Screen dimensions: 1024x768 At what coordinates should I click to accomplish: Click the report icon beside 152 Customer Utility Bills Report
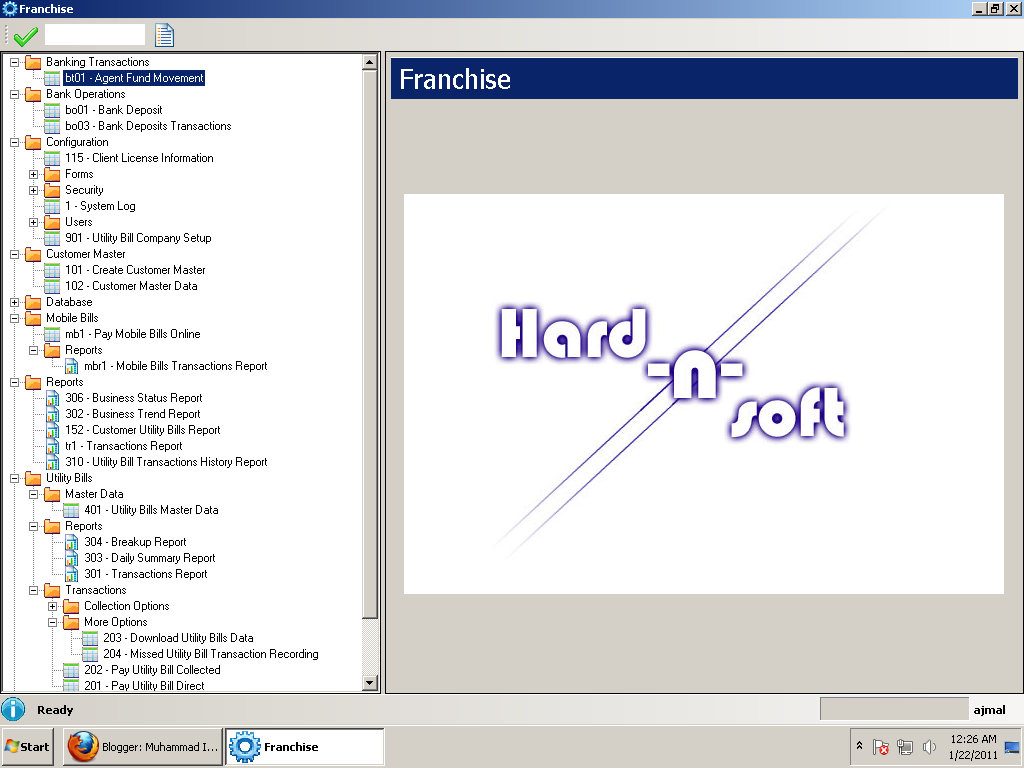[52, 430]
